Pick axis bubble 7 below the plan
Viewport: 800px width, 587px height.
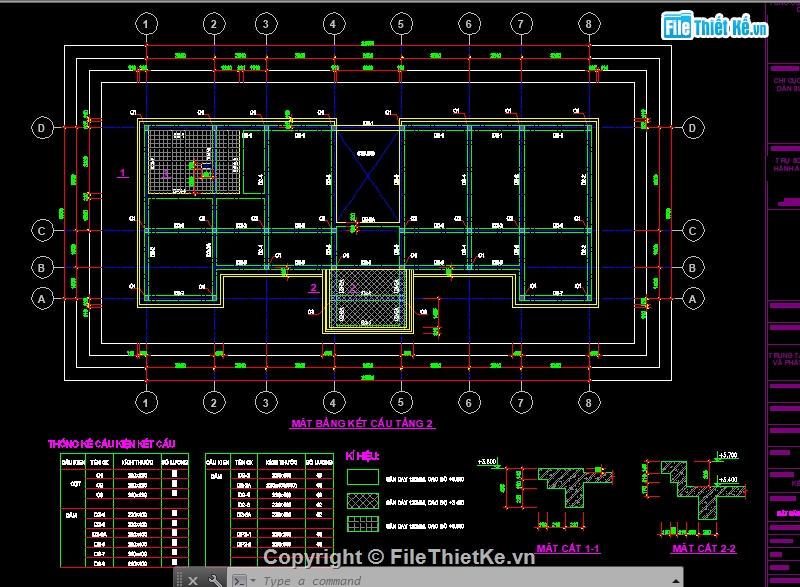(521, 403)
